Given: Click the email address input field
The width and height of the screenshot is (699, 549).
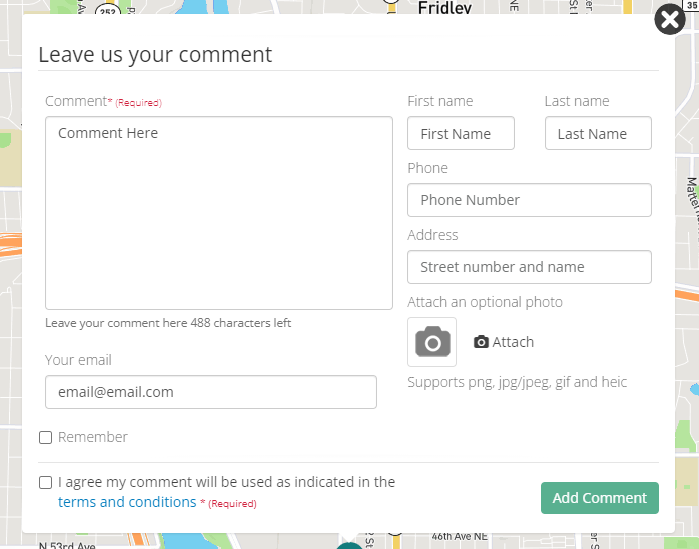Looking at the screenshot, I should [210, 392].
